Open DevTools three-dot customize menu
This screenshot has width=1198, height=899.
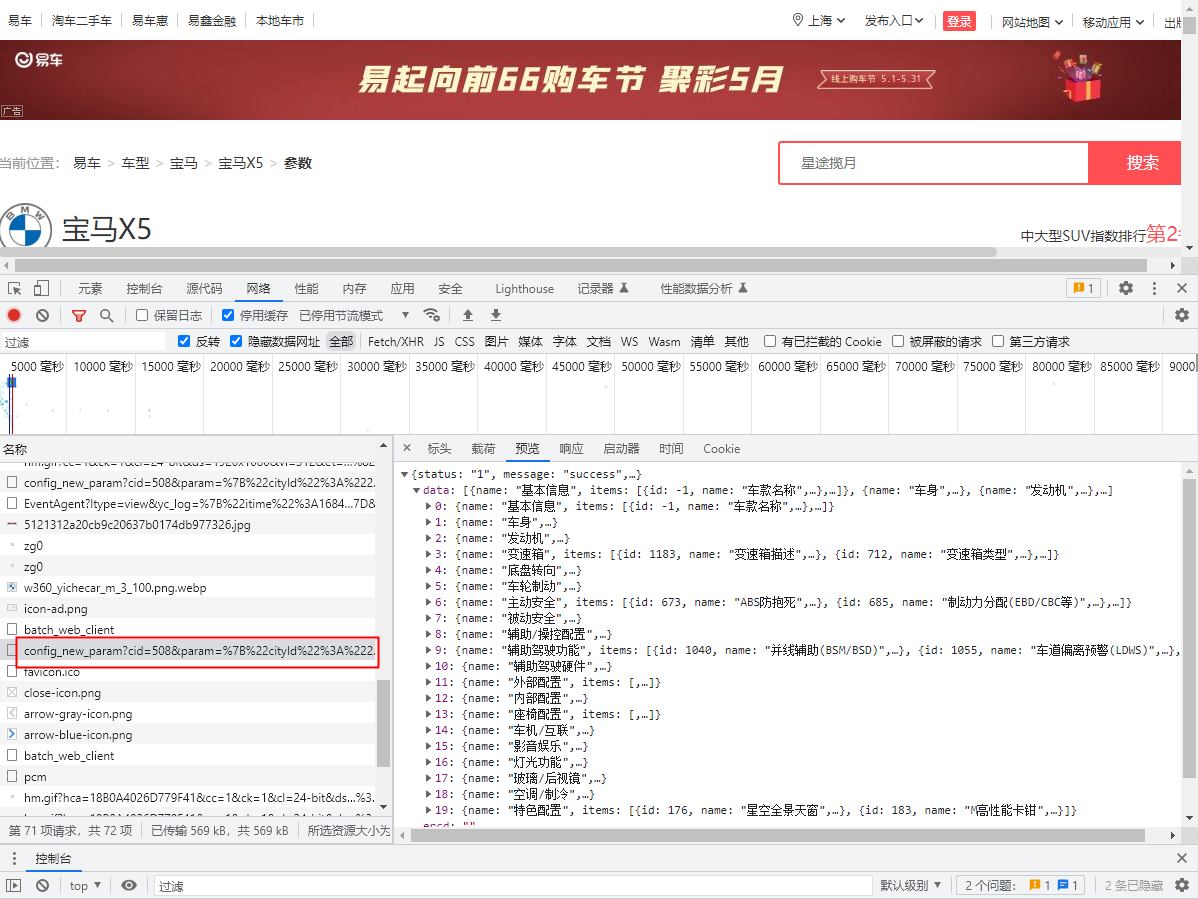1154,288
